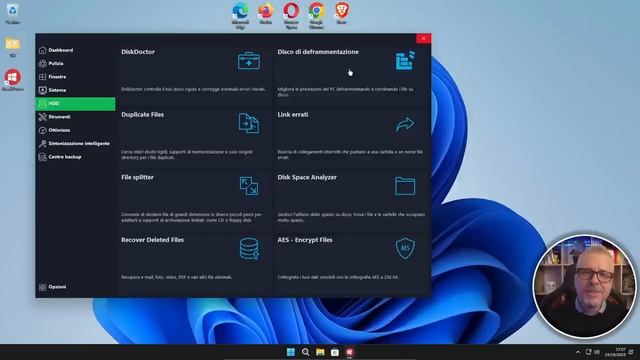Click the Centro backup icon
Viewport: 640px width, 360px height.
tap(42, 157)
